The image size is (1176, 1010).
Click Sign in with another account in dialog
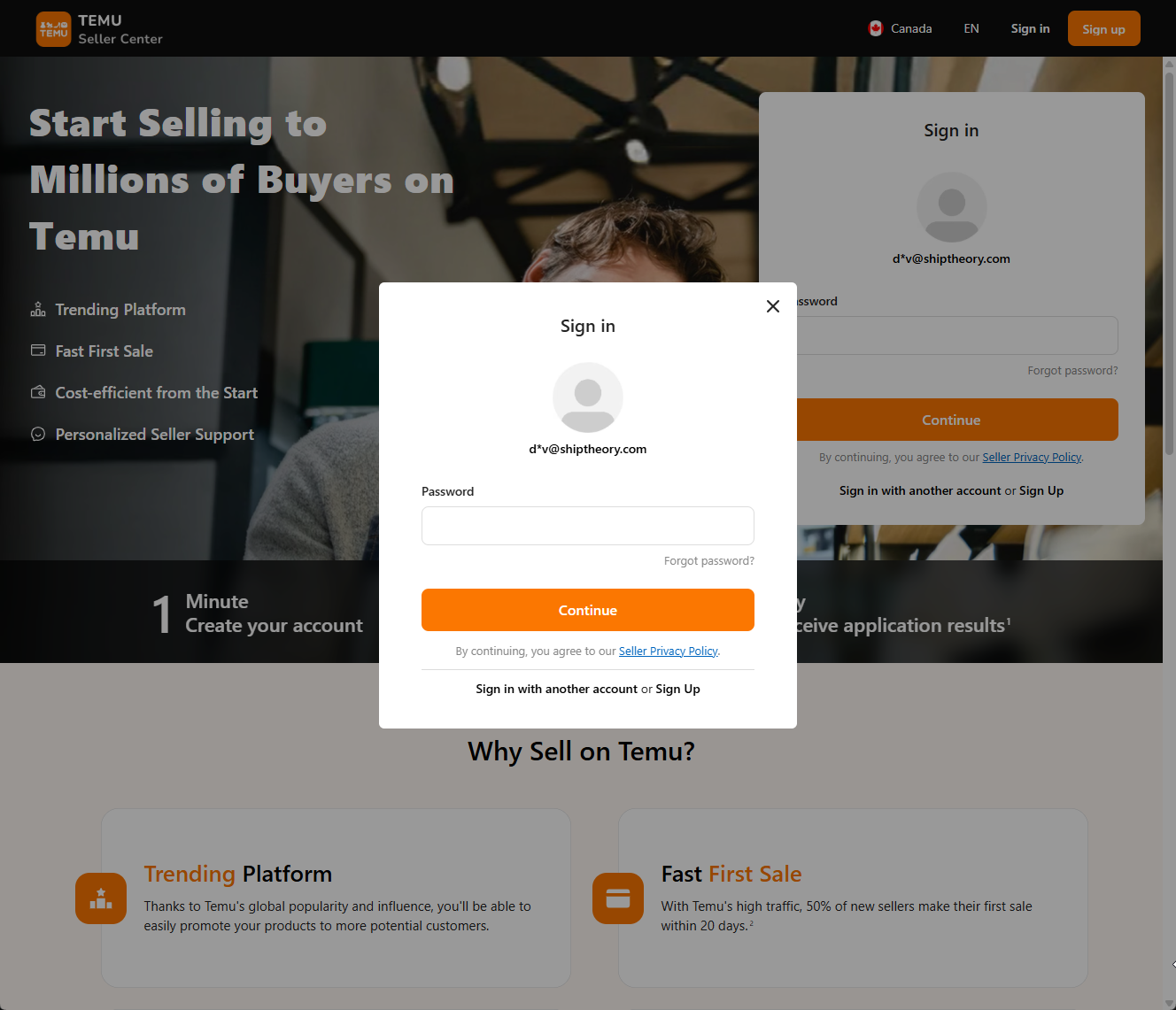coord(556,689)
